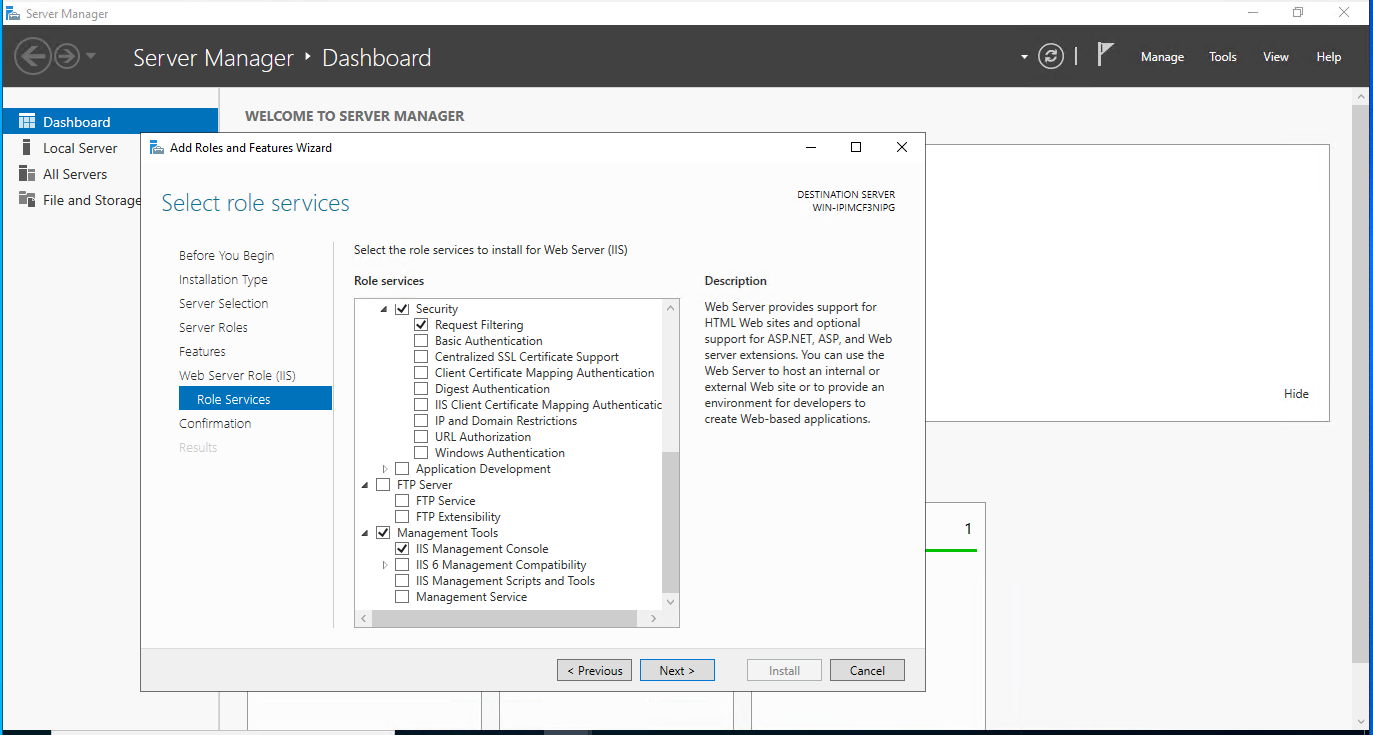The height and width of the screenshot is (735, 1373).
Task: Enable the Basic Authentication checkbox
Action: (x=421, y=341)
